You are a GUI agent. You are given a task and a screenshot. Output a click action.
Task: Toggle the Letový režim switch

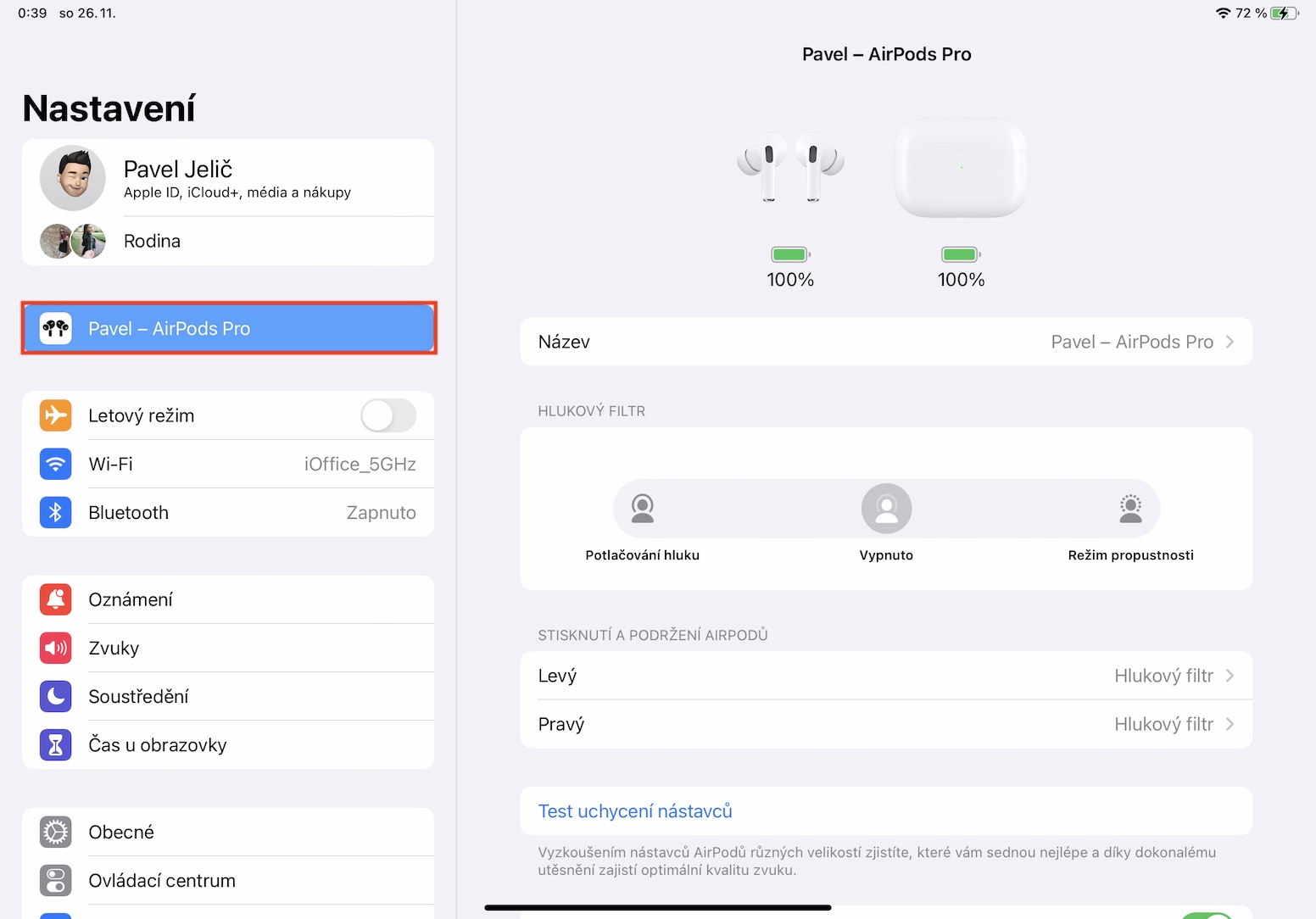pos(388,415)
